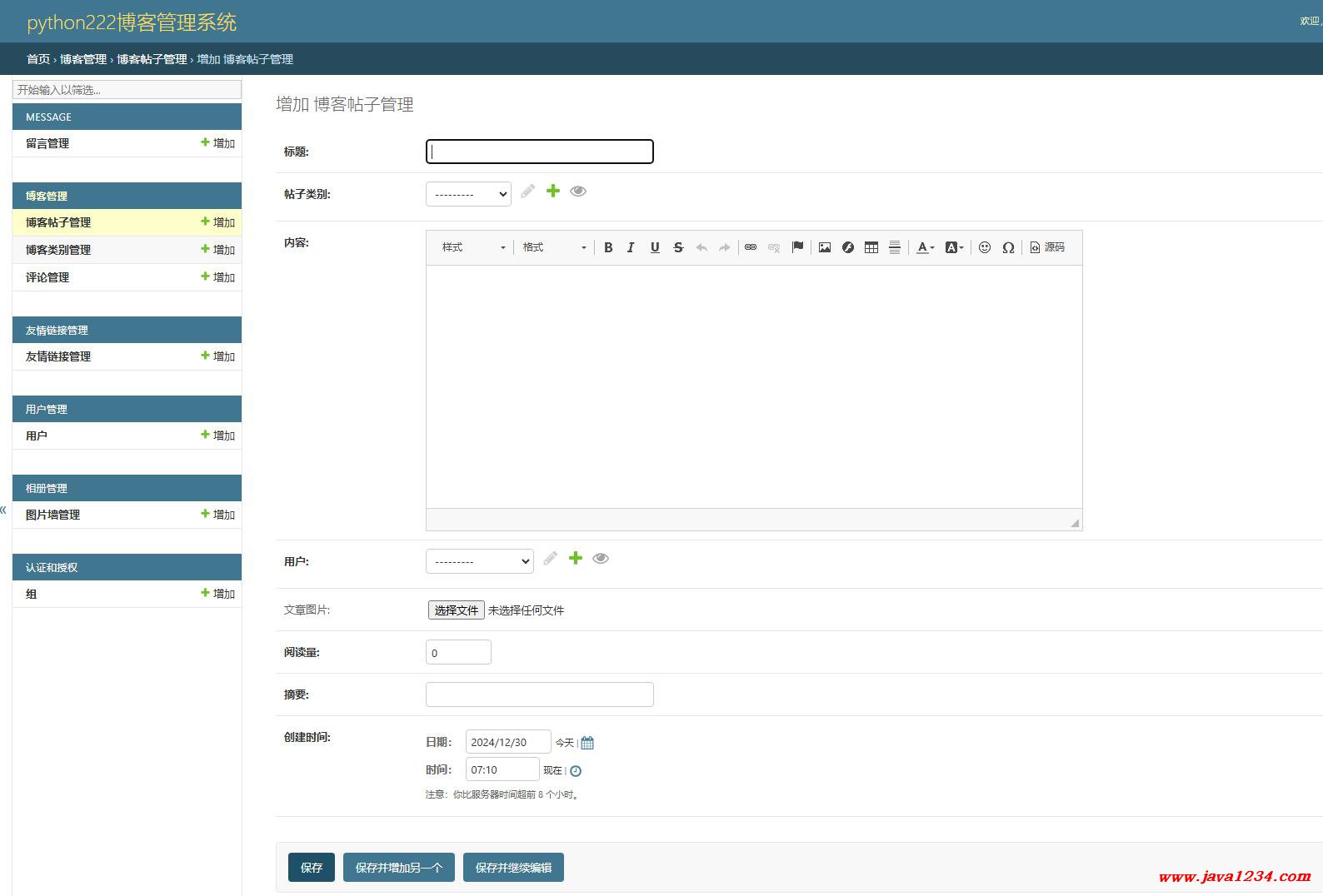The height and width of the screenshot is (896, 1323).
Task: Open 博客类别管理 in the sidebar
Action: [58, 250]
